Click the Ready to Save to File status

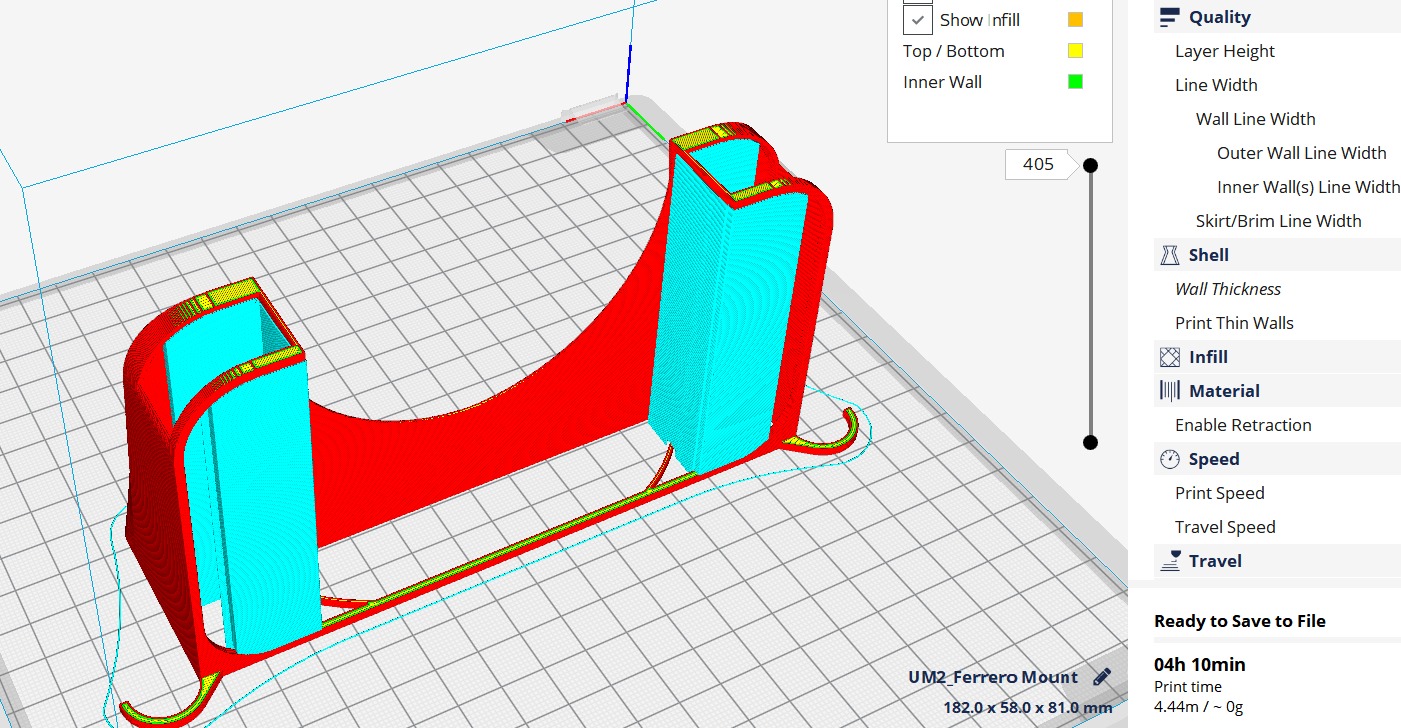[1240, 621]
